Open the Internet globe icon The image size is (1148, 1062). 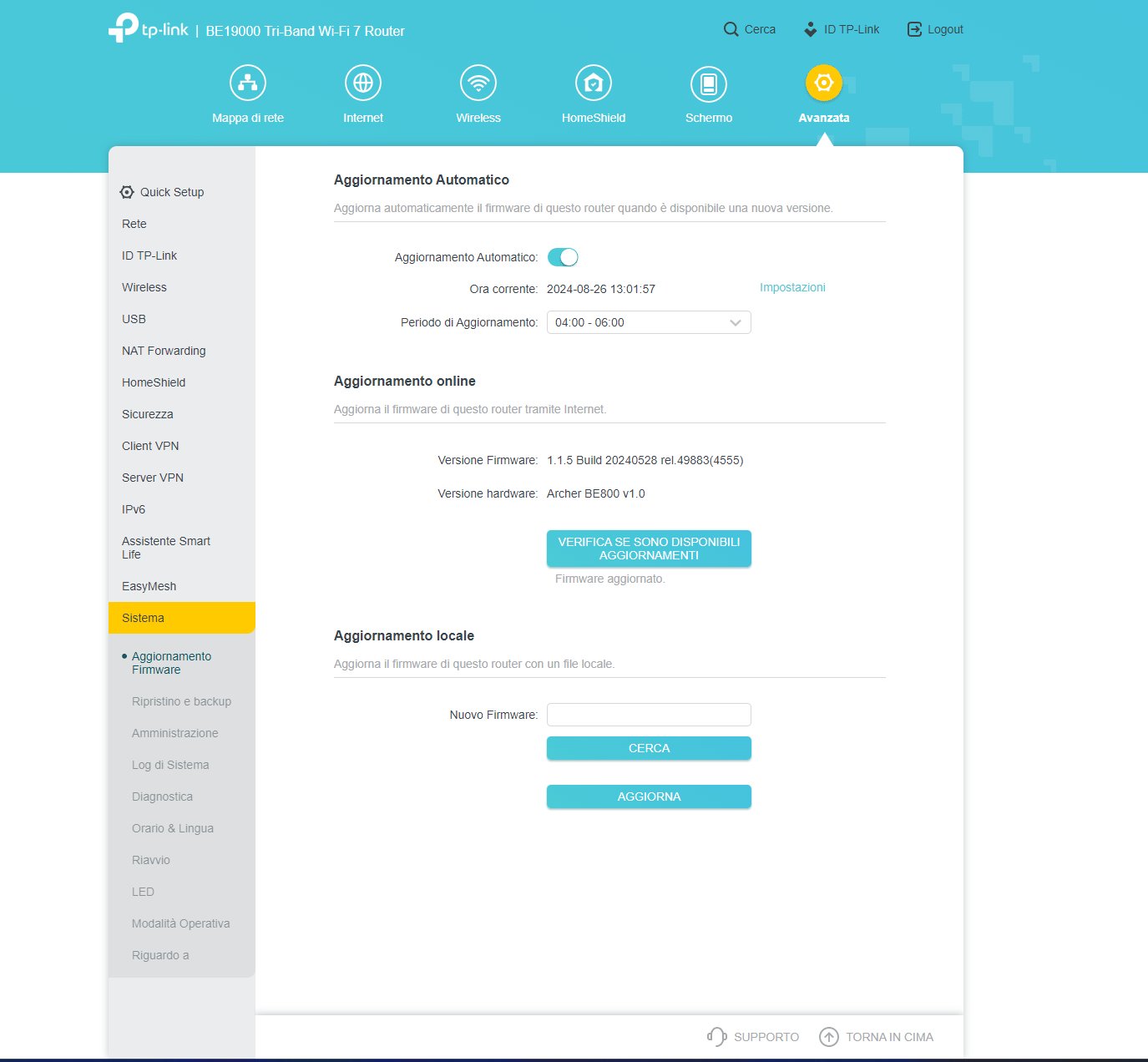(363, 83)
